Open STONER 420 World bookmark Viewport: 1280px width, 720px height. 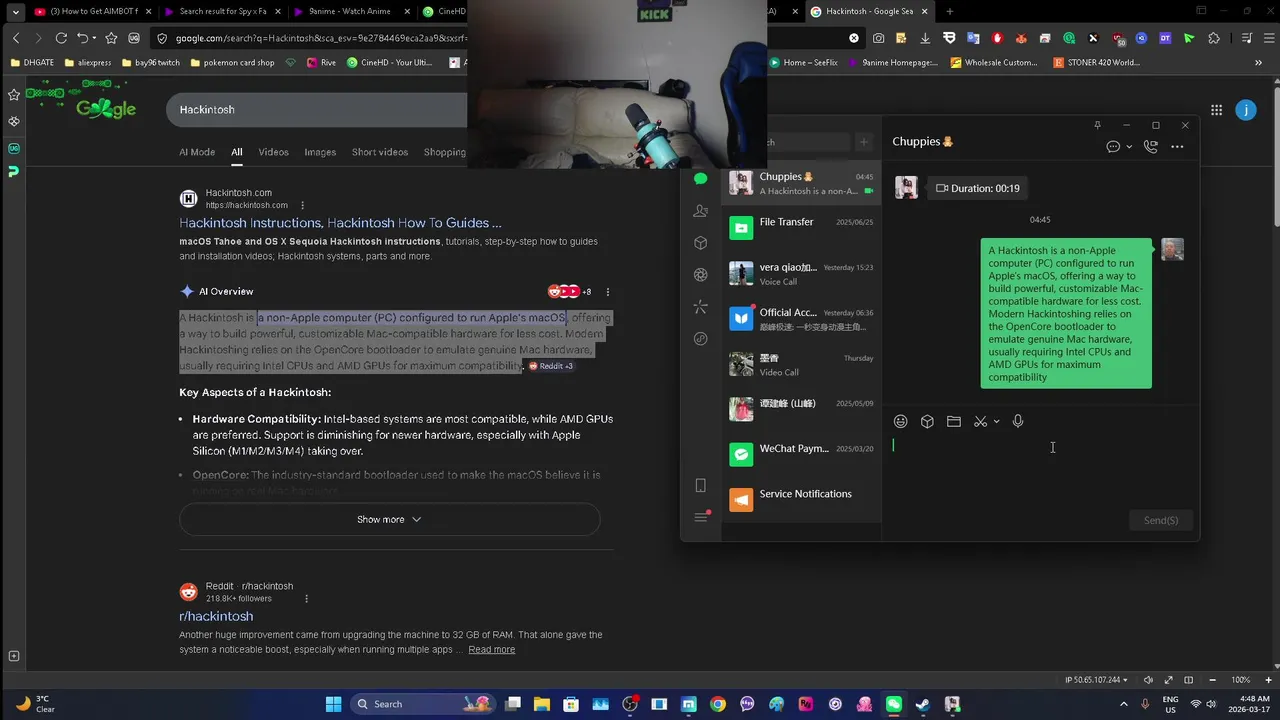1096,62
